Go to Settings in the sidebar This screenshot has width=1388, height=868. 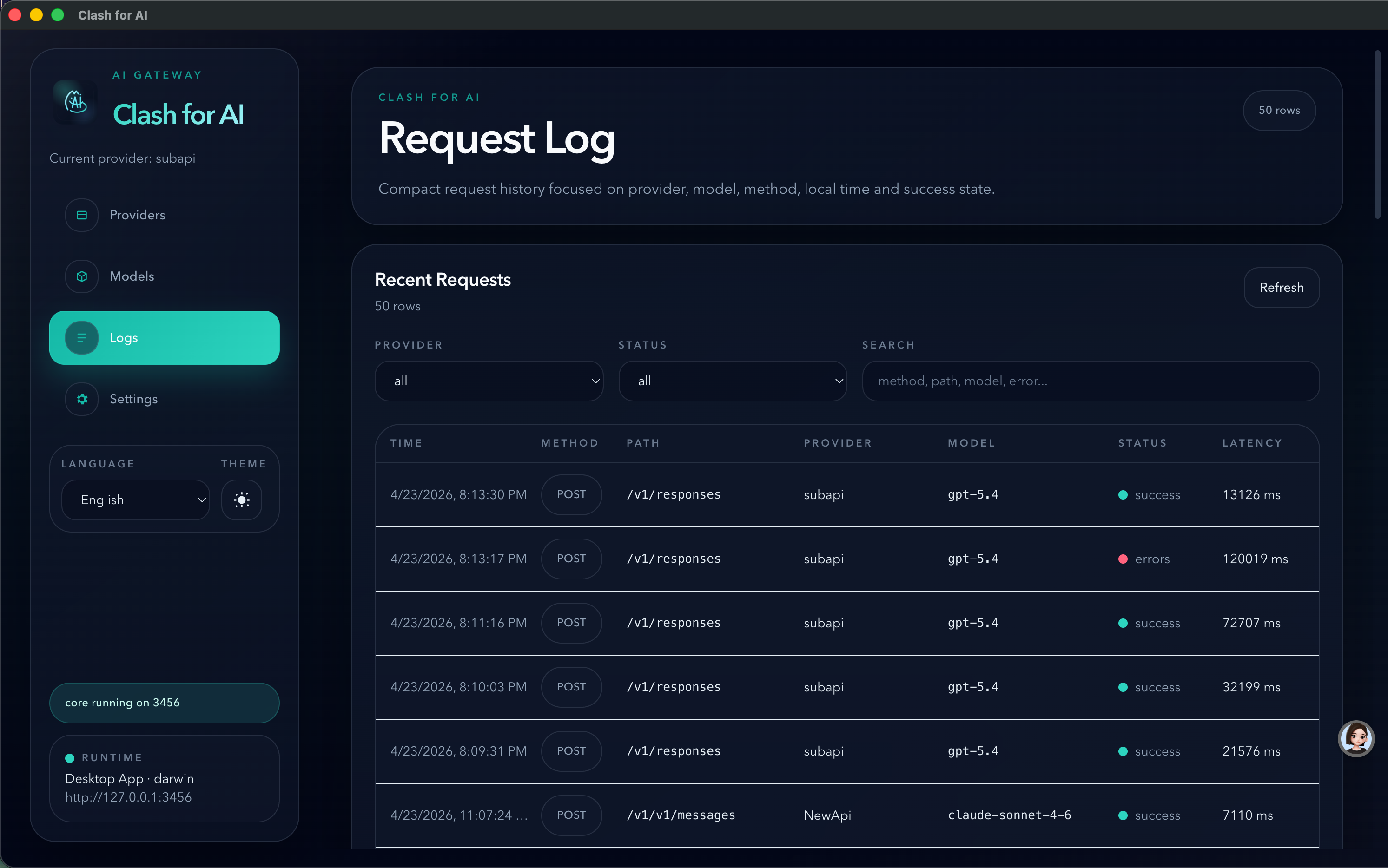pyautogui.click(x=164, y=399)
